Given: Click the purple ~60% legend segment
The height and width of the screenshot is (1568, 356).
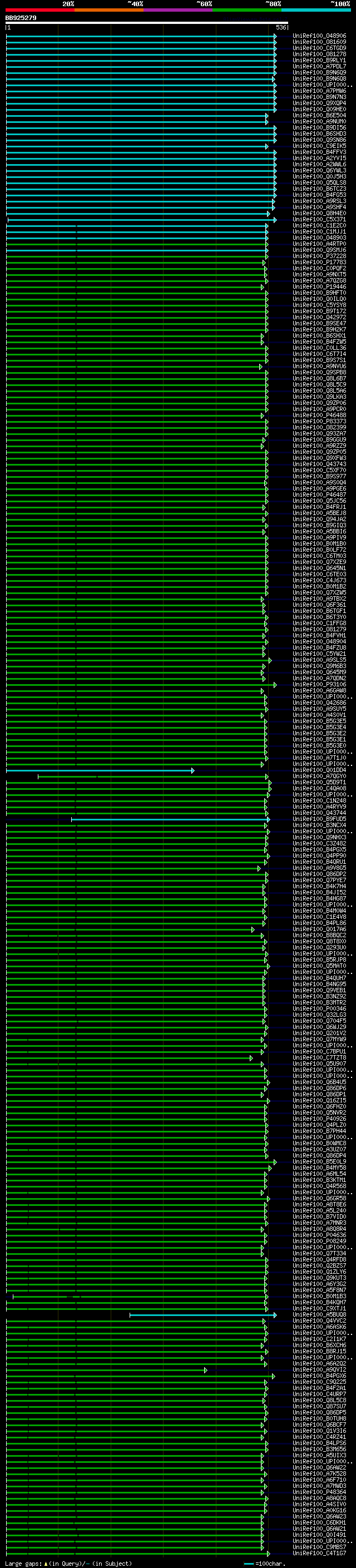Looking at the screenshot, I should click(179, 10).
